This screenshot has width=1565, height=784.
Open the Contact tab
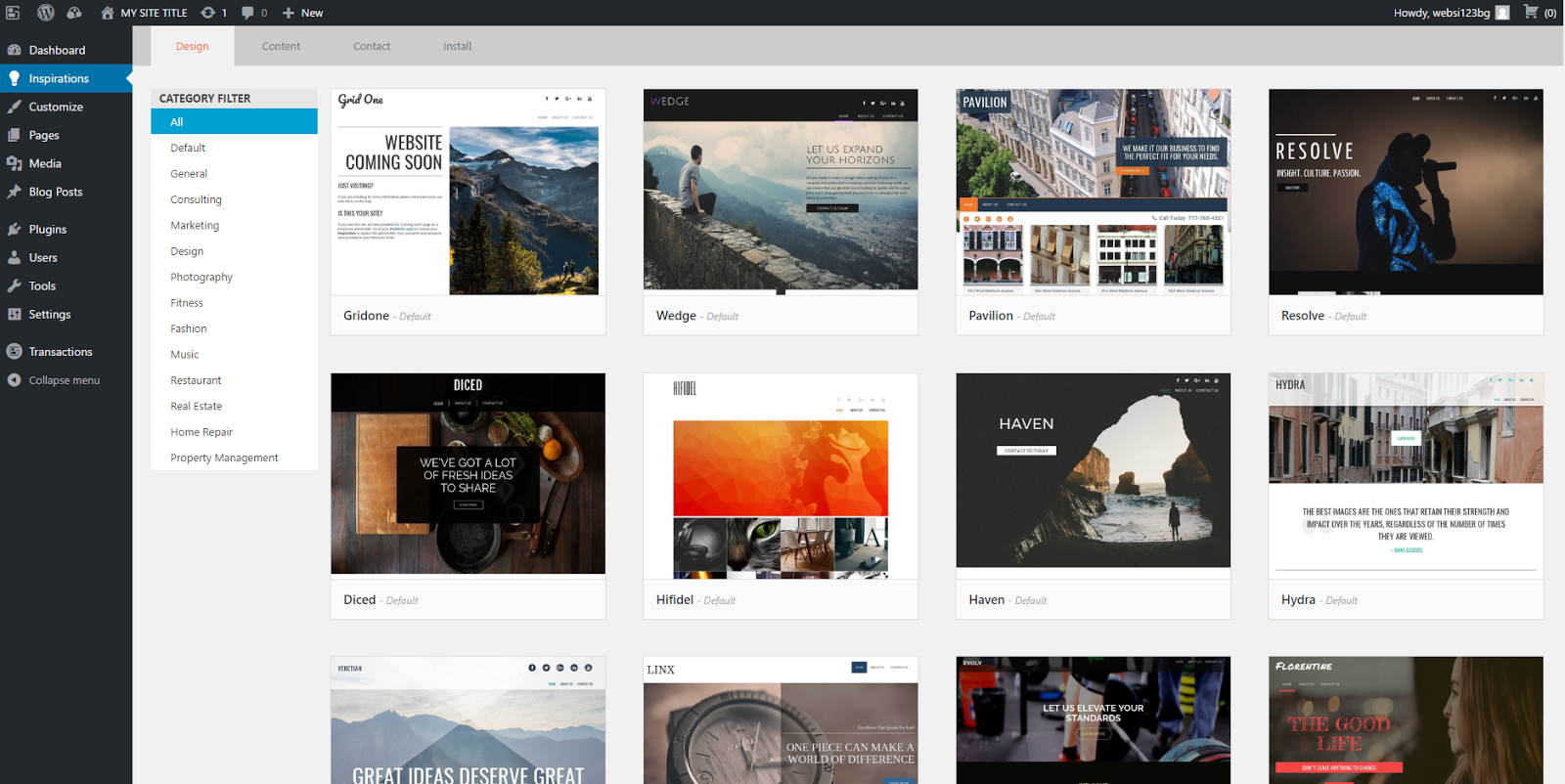(372, 46)
